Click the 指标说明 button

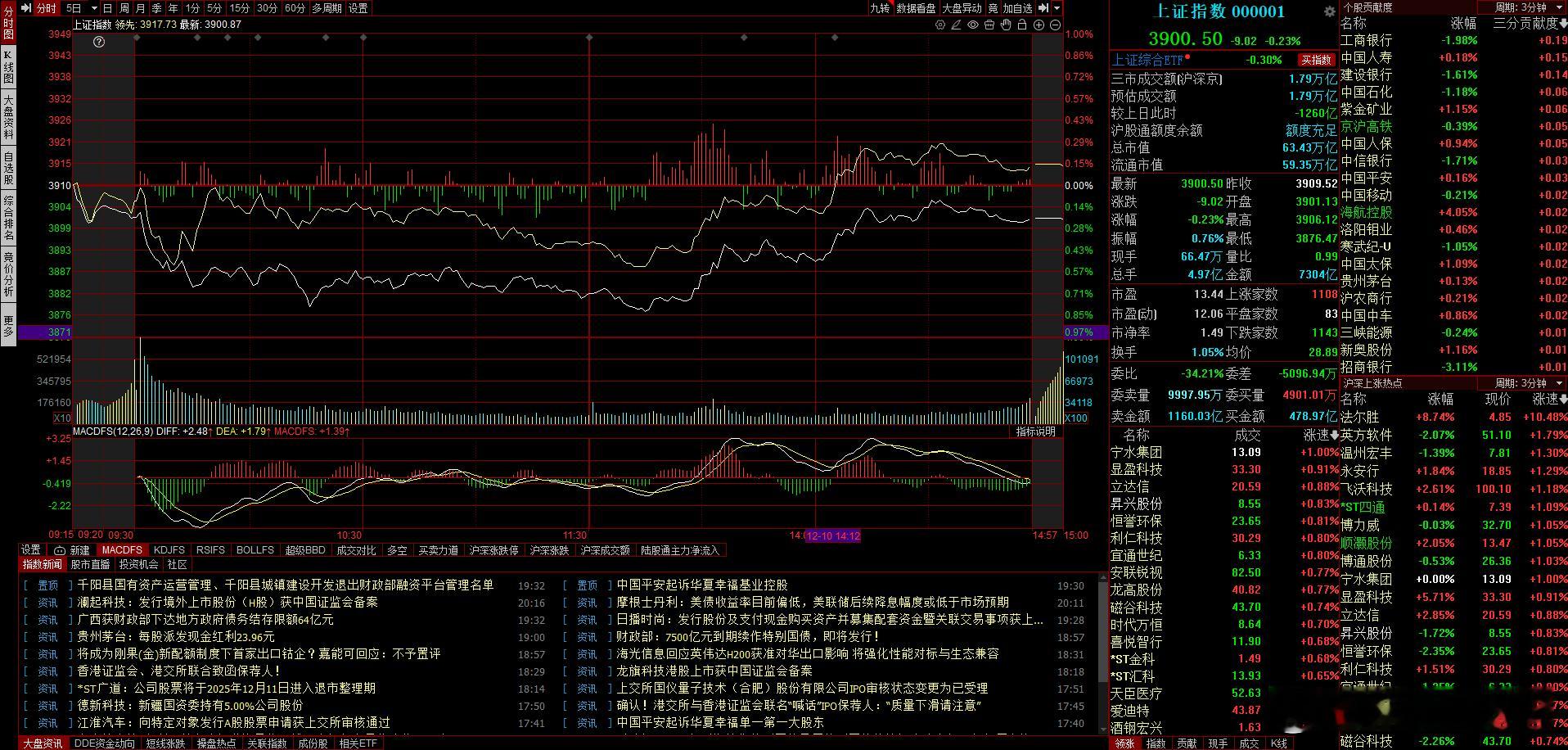(1036, 431)
